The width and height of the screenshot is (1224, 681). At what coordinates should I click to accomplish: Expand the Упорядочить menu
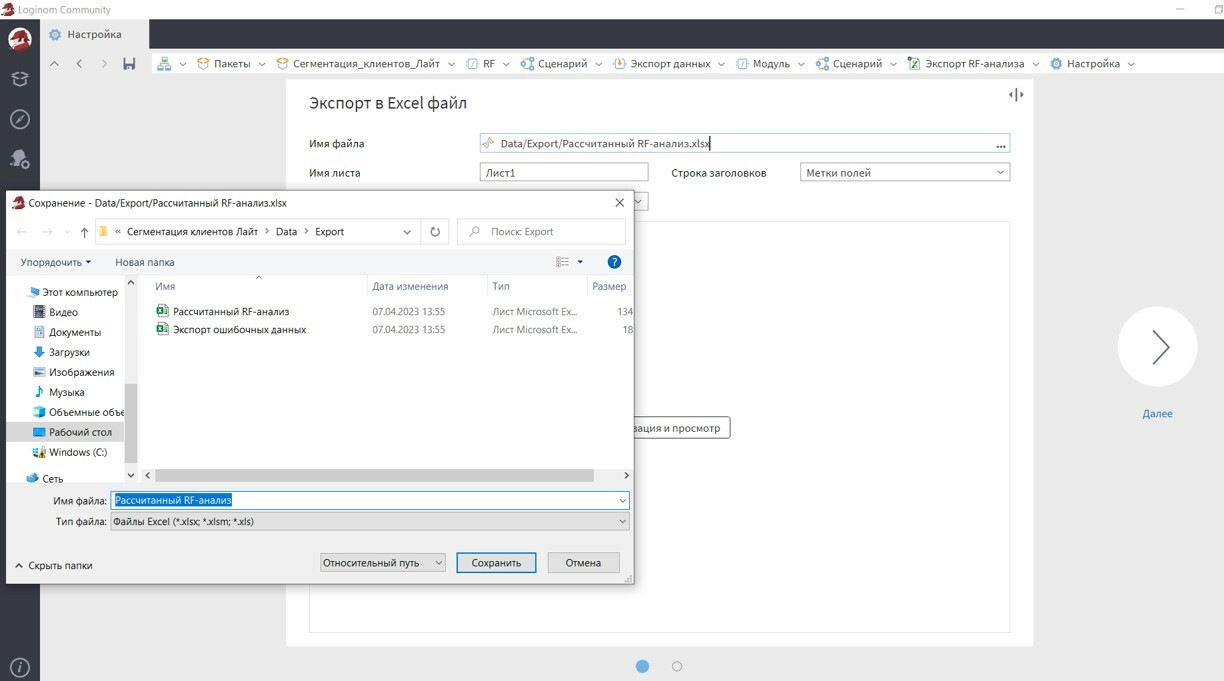56,262
